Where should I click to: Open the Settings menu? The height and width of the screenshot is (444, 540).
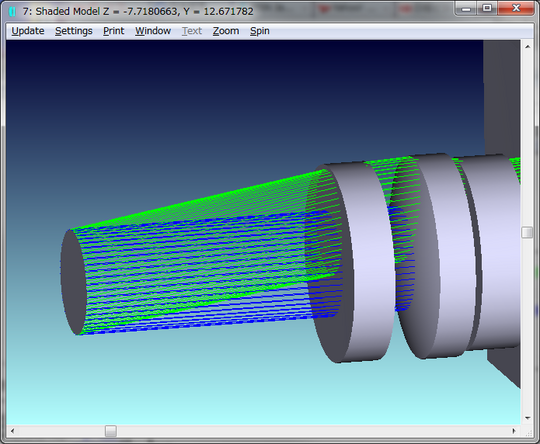[x=74, y=31]
